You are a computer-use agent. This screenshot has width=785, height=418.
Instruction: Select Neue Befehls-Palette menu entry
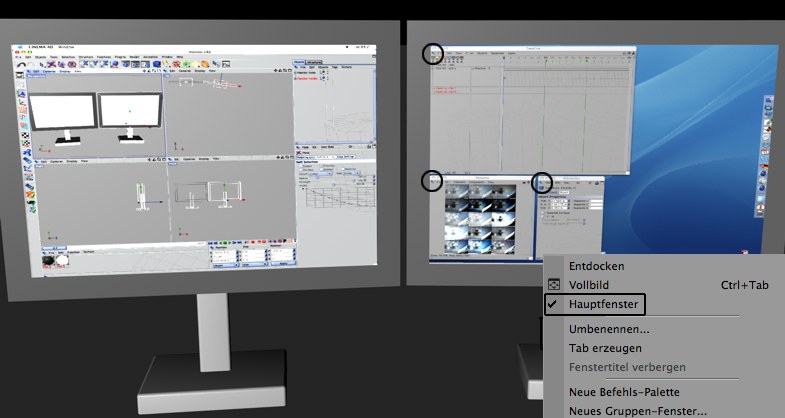(624, 392)
